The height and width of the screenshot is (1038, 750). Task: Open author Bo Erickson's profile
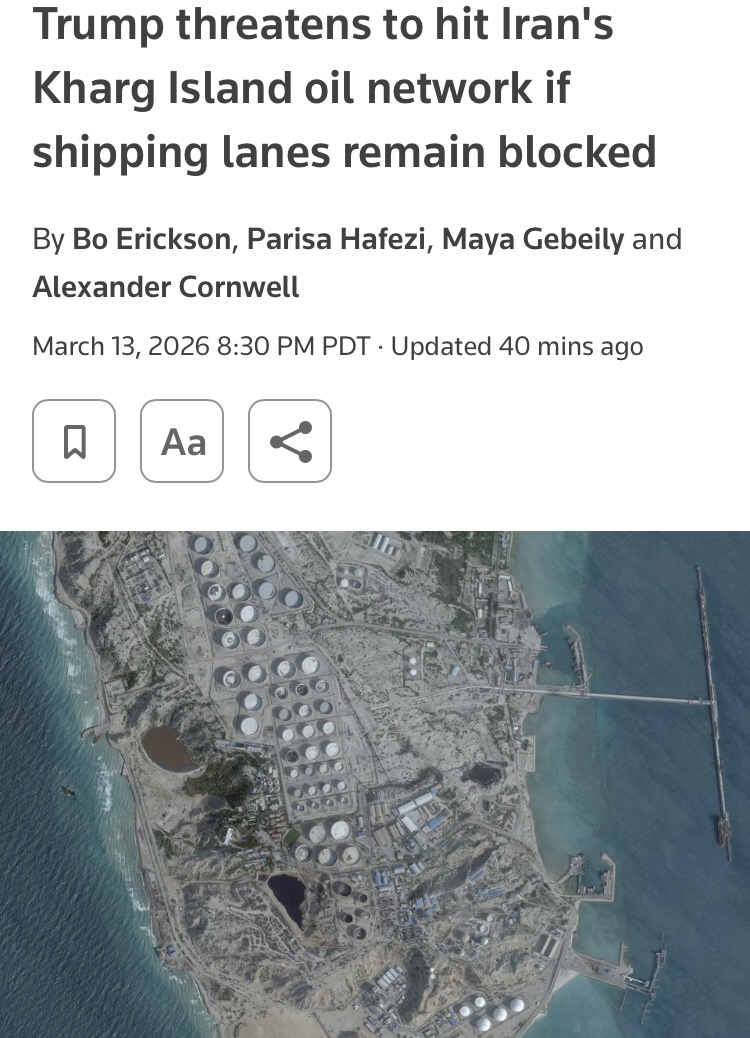152,239
